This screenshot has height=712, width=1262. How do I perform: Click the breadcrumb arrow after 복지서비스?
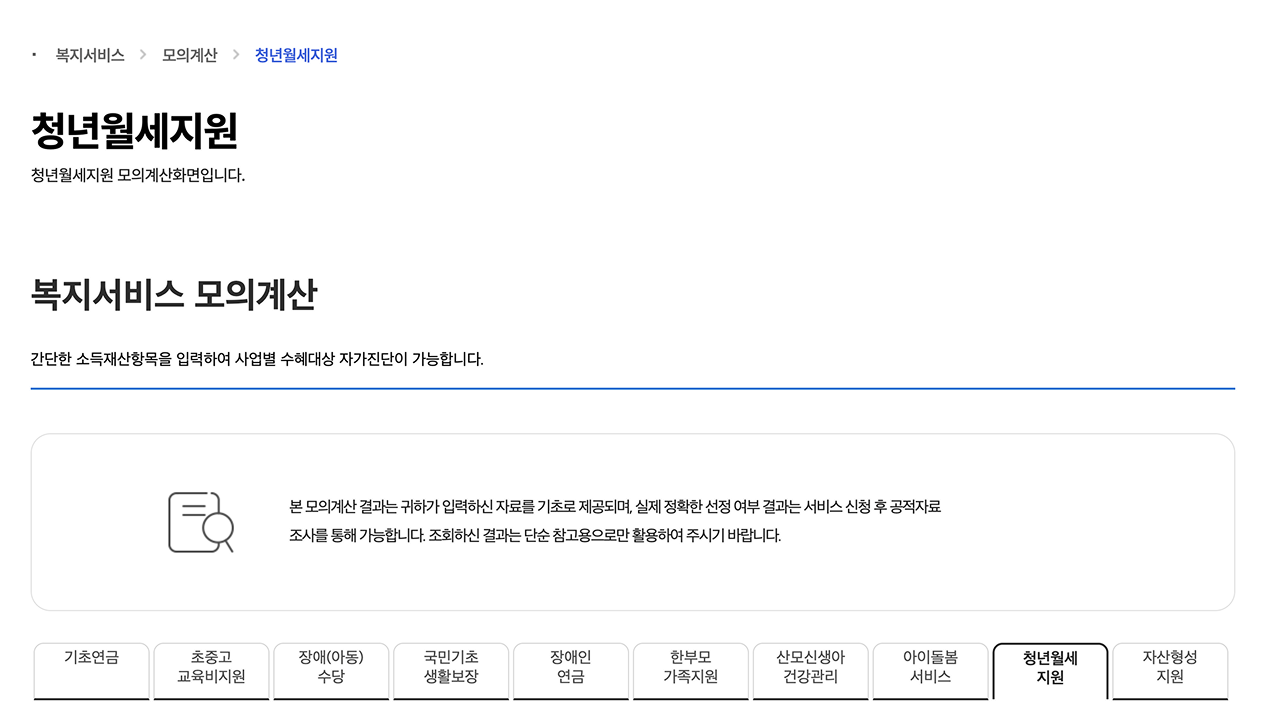click(143, 55)
